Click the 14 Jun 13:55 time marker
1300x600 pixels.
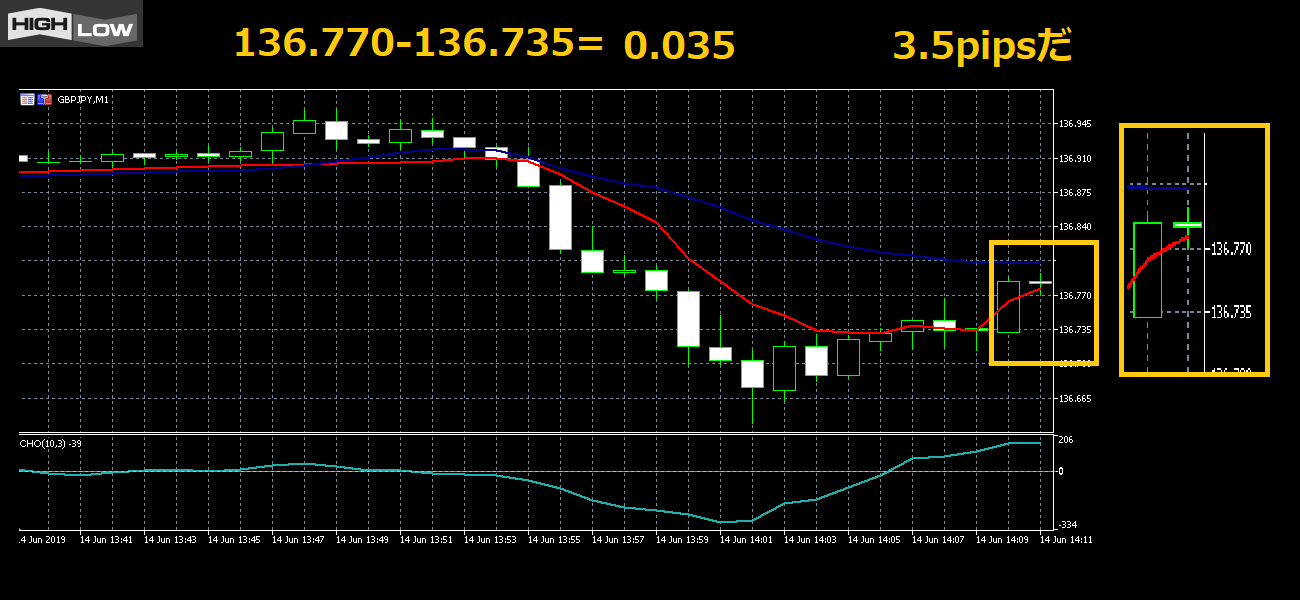pyautogui.click(x=556, y=539)
